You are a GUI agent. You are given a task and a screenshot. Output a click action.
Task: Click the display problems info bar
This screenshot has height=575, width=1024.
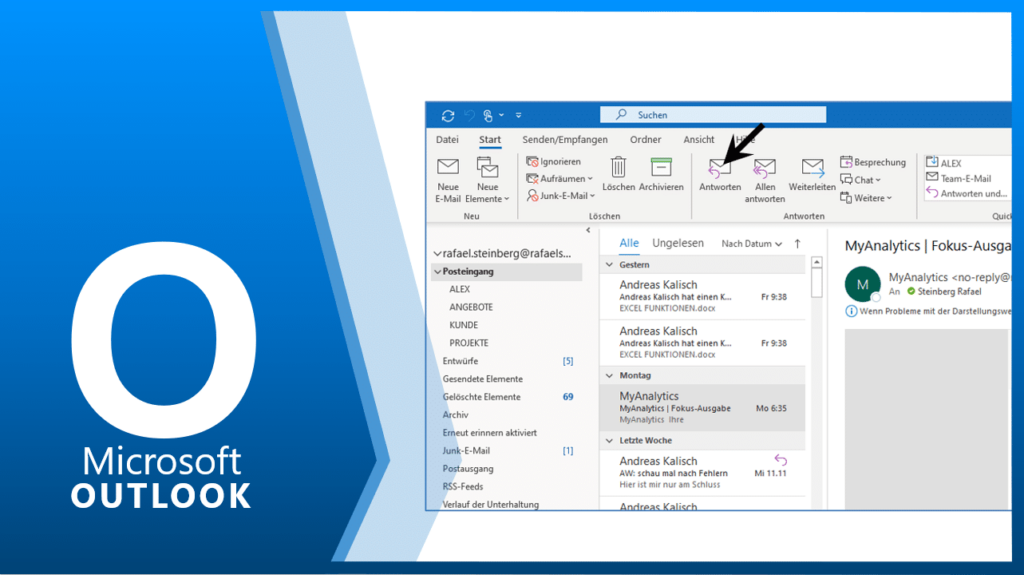pos(927,311)
